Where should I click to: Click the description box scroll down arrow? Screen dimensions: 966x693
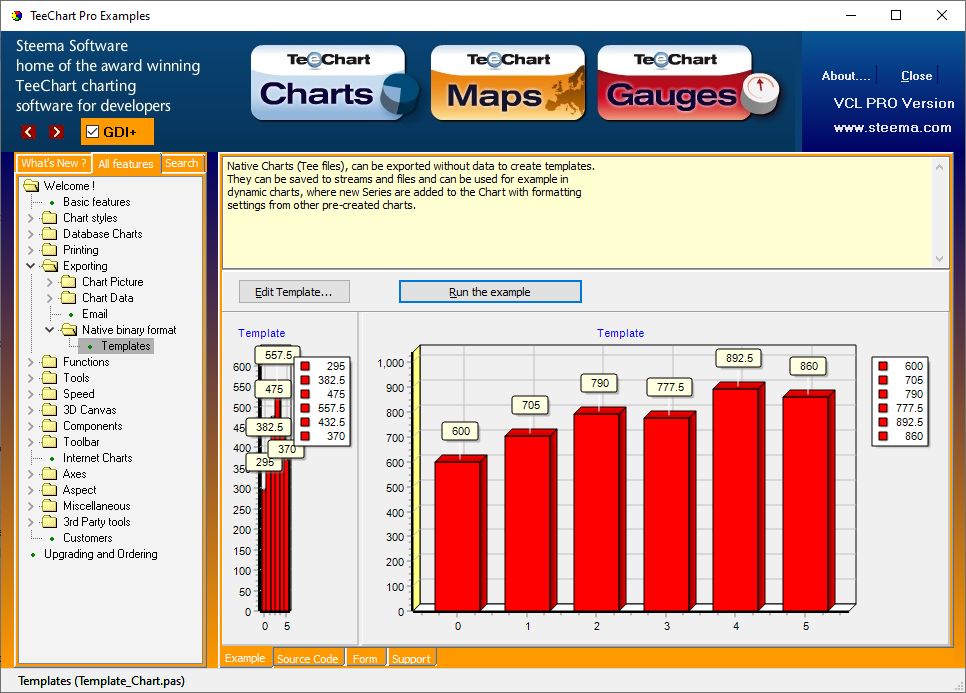939,259
